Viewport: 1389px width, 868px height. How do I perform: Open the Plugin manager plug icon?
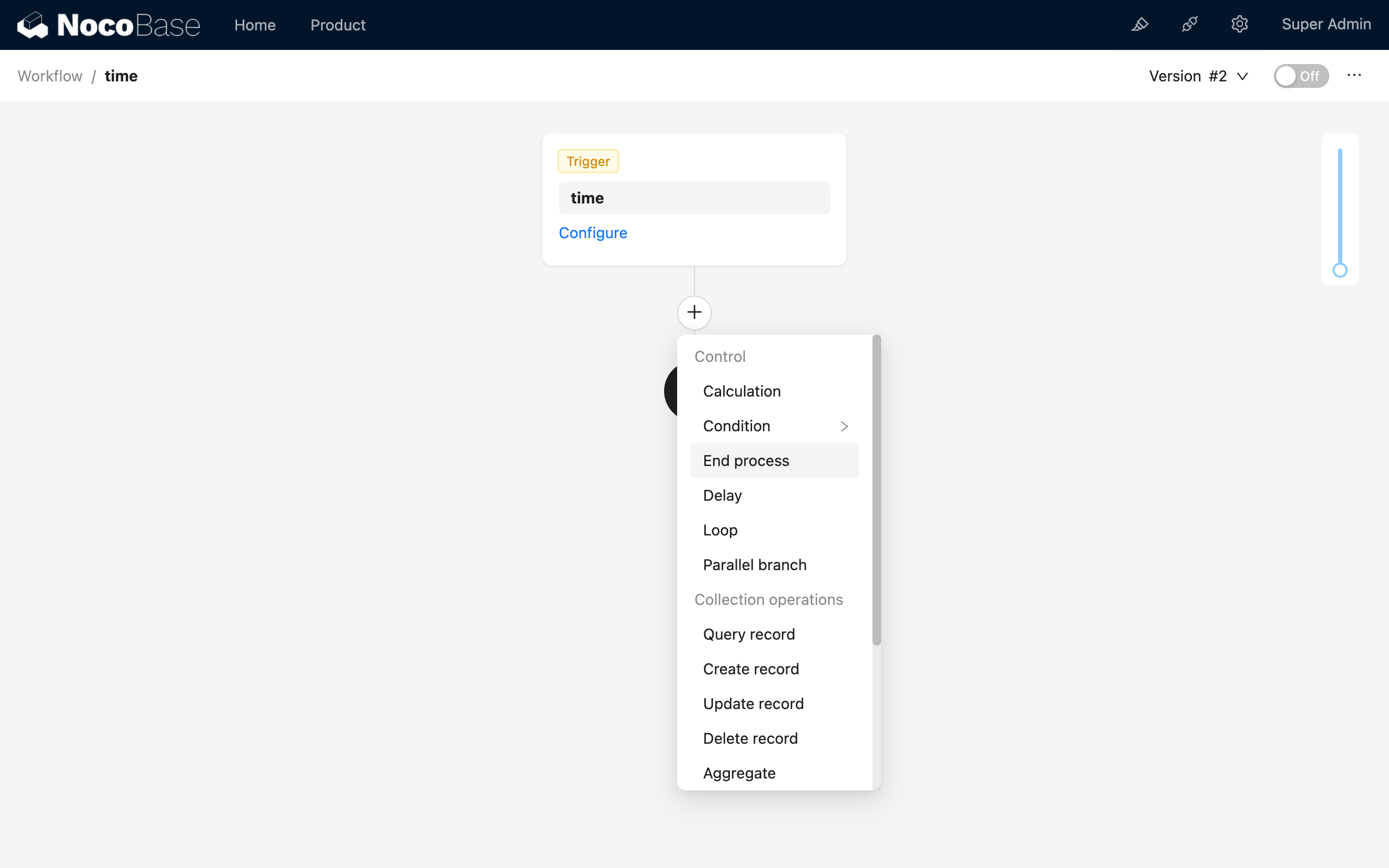tap(1190, 25)
